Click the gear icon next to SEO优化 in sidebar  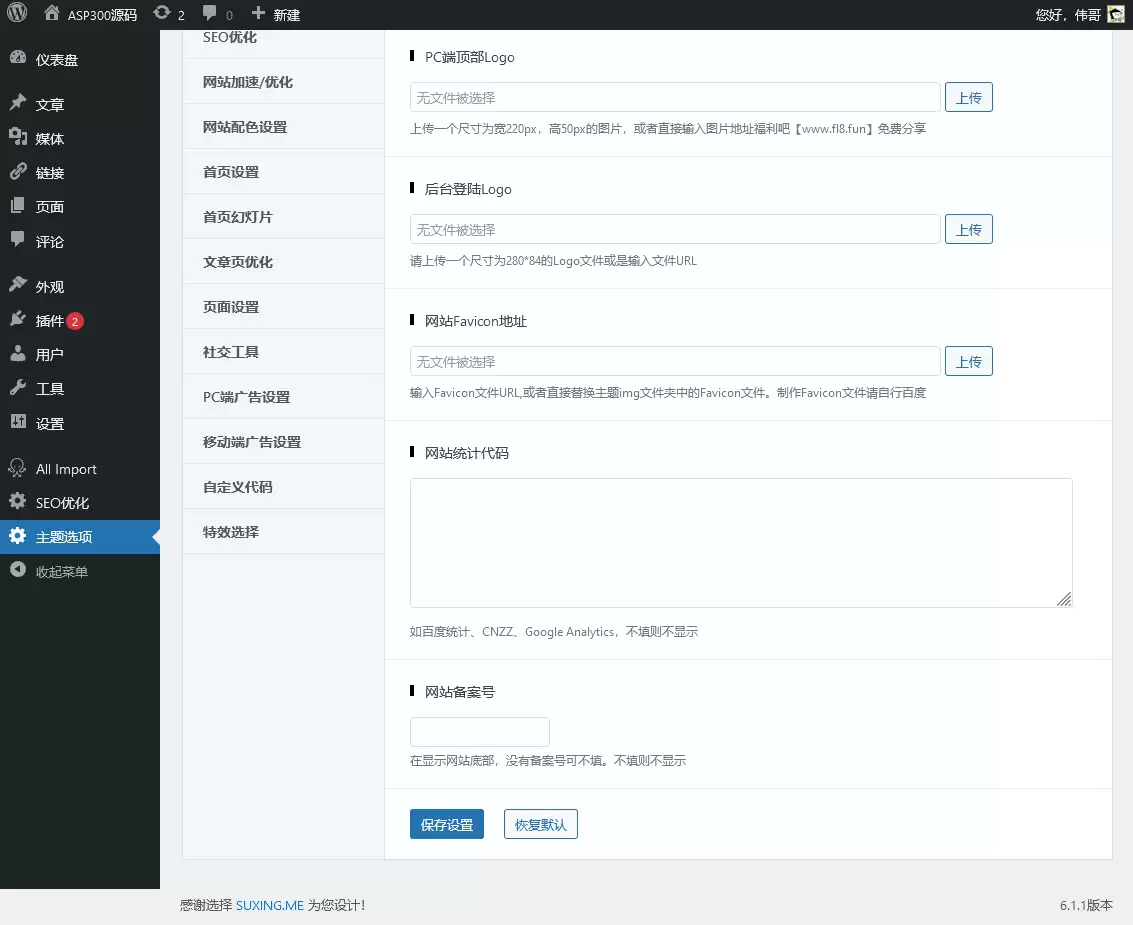click(x=18, y=502)
